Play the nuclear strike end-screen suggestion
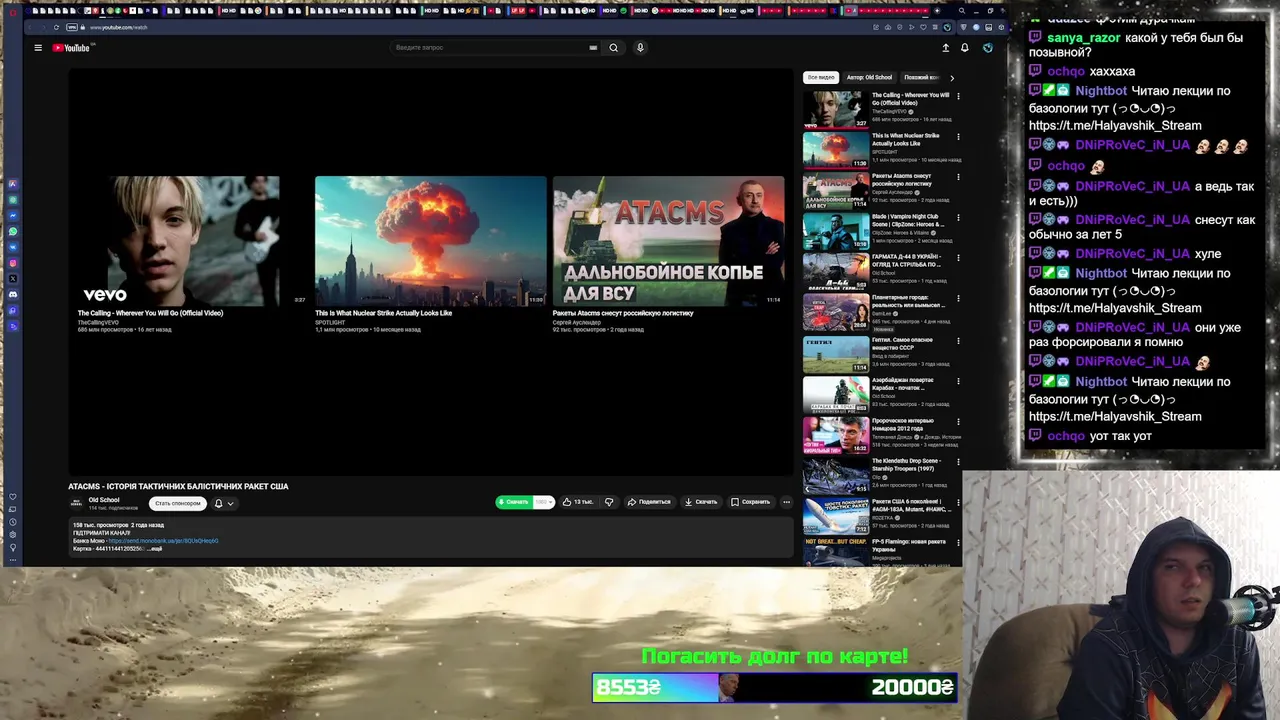Screen dimensions: 1280x720 click(x=430, y=241)
